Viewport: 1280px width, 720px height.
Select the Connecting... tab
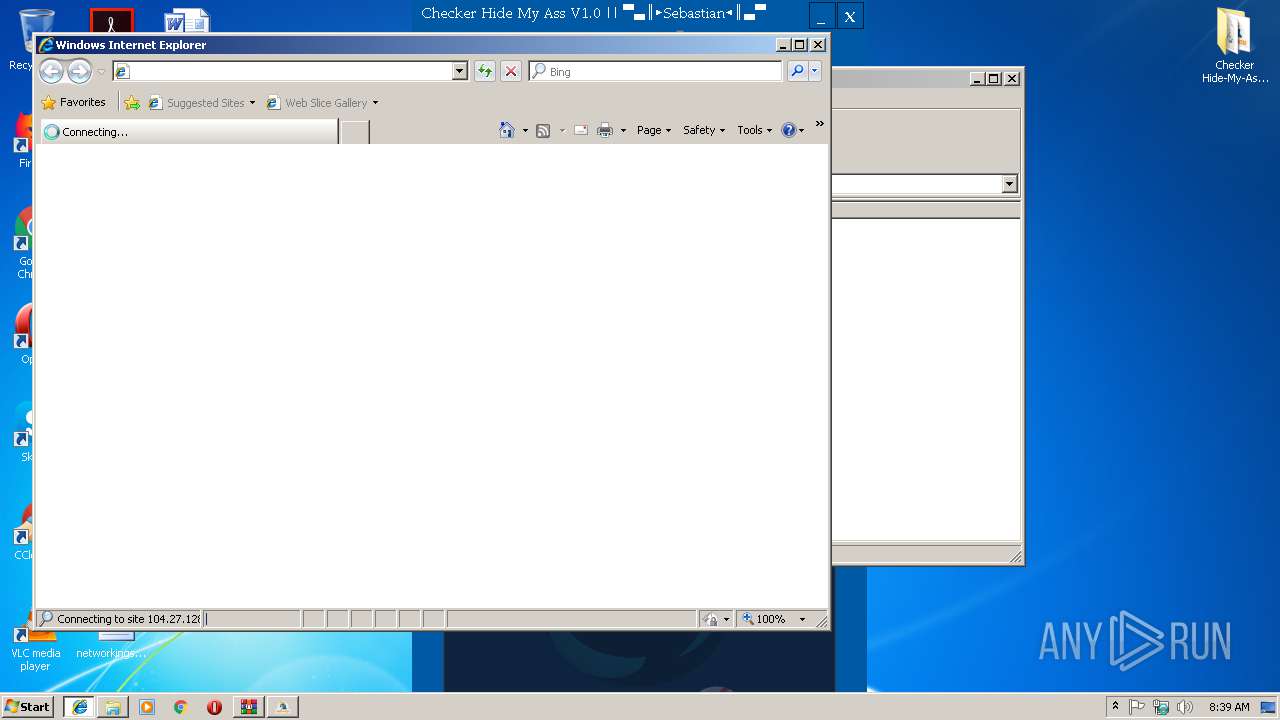[x=188, y=131]
